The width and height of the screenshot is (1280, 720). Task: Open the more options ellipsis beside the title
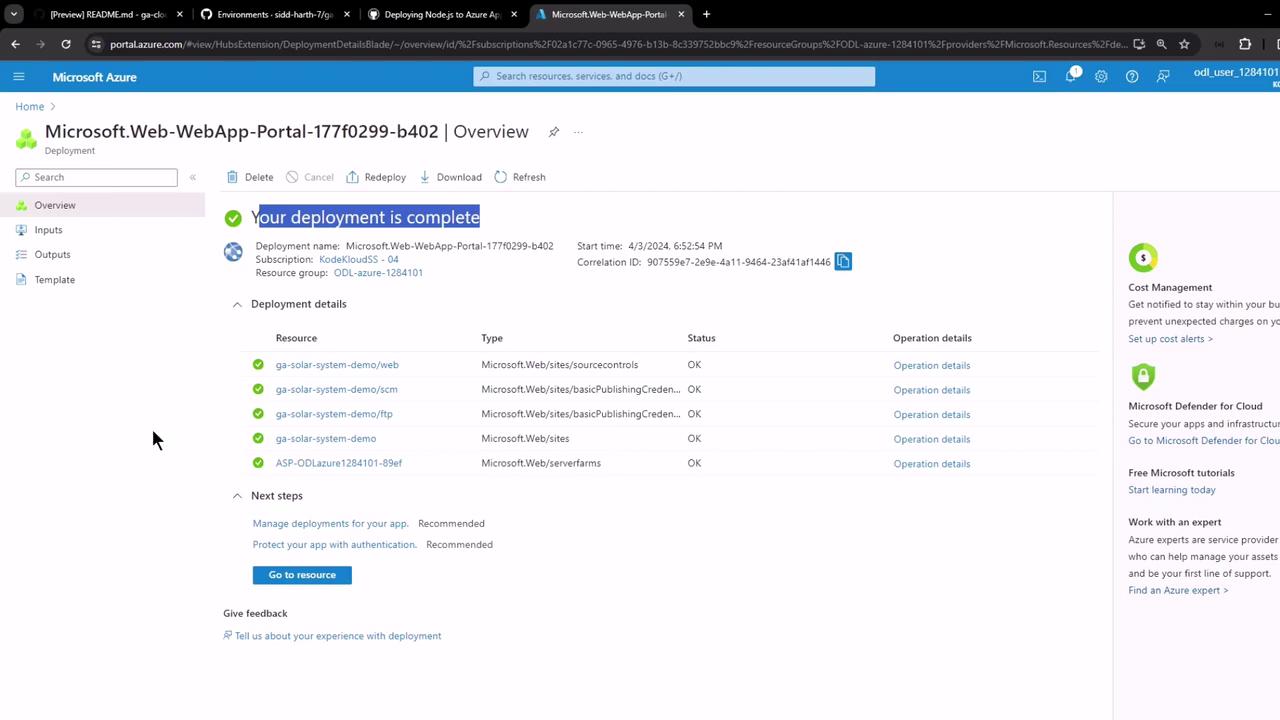[578, 132]
